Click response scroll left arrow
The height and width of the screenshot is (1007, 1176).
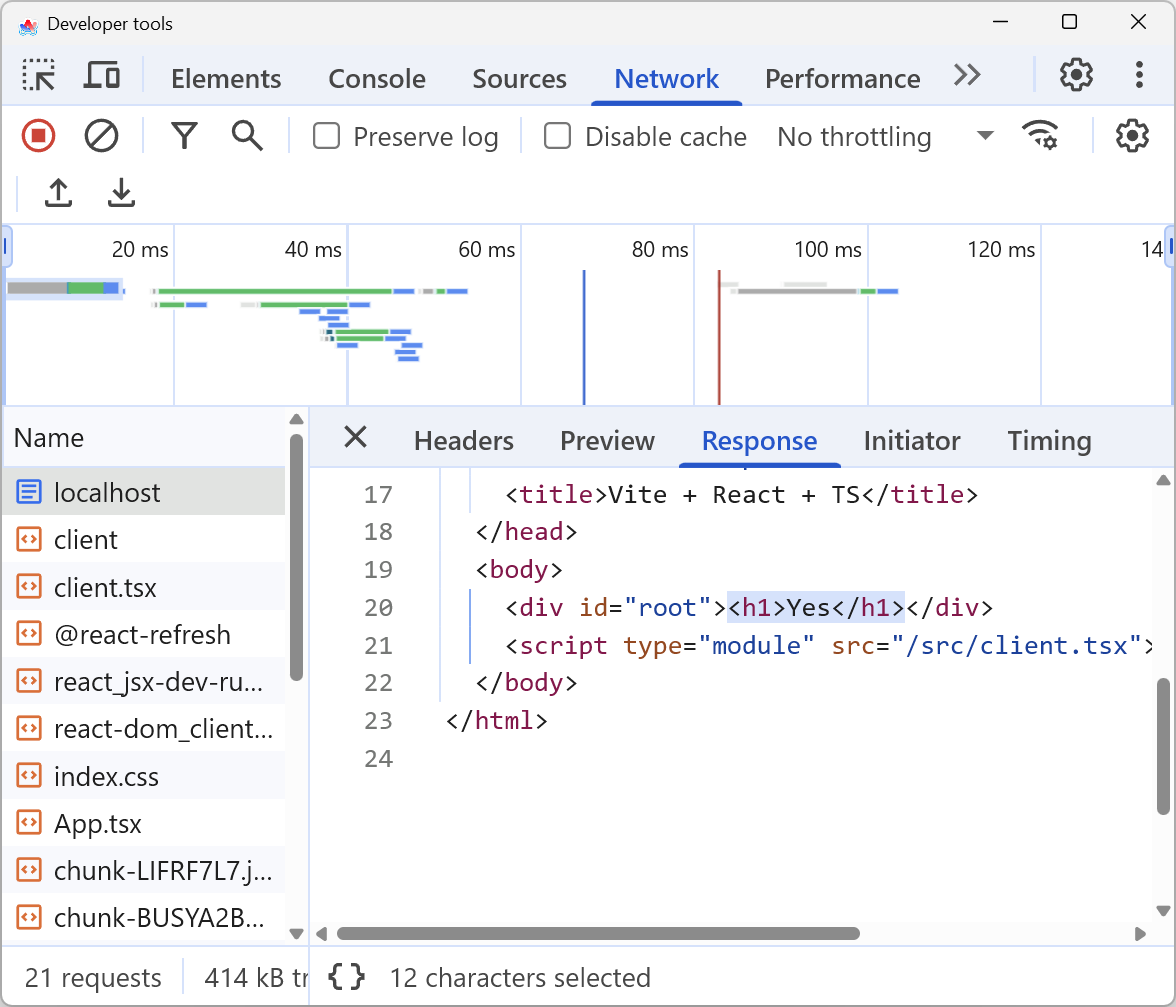(322, 934)
